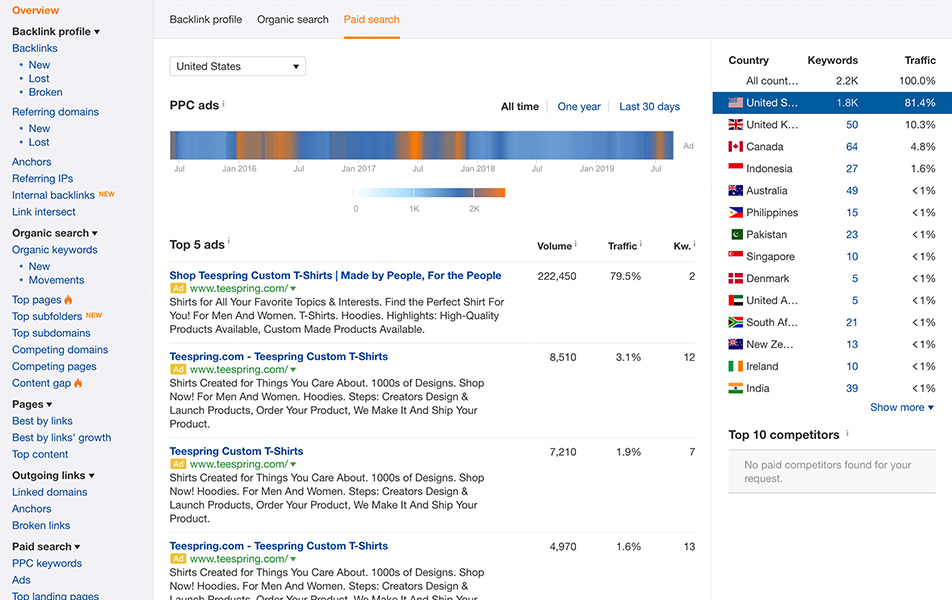Select the Last 30 days range
The width and height of the screenshot is (952, 600).
[649, 107]
